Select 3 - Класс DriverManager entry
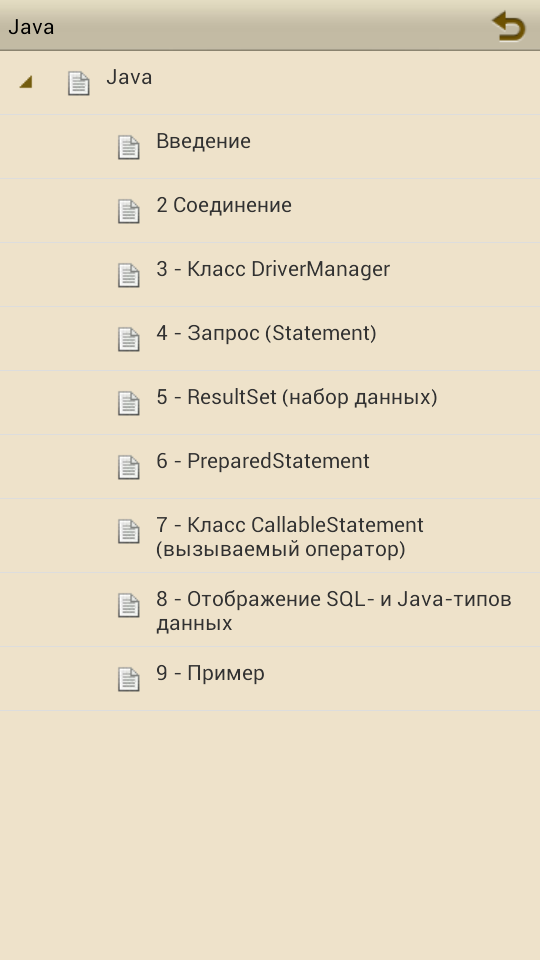The width and height of the screenshot is (540, 960). 270,275
